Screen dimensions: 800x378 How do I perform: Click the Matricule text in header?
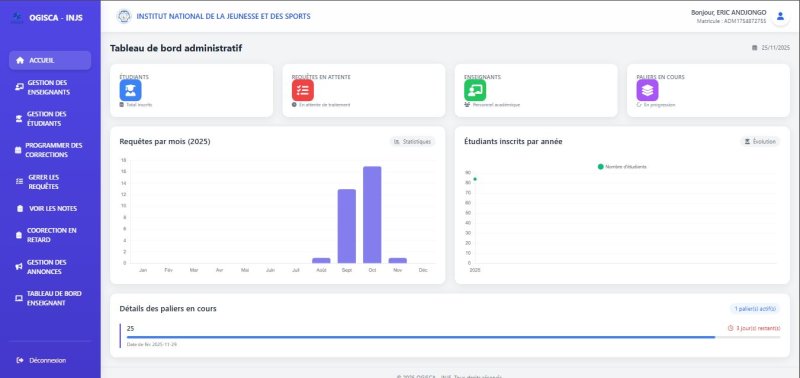point(731,21)
